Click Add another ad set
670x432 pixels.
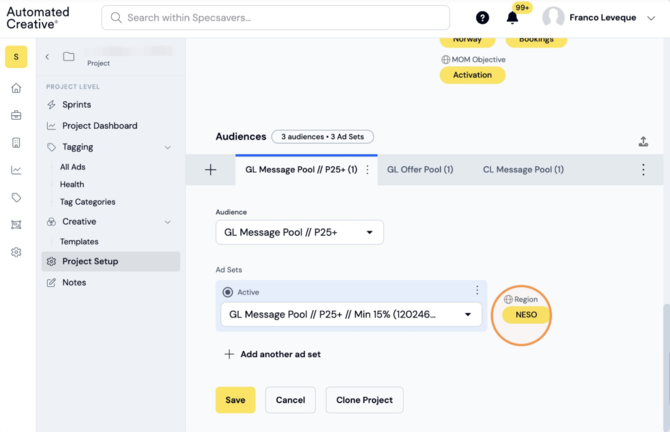point(273,354)
